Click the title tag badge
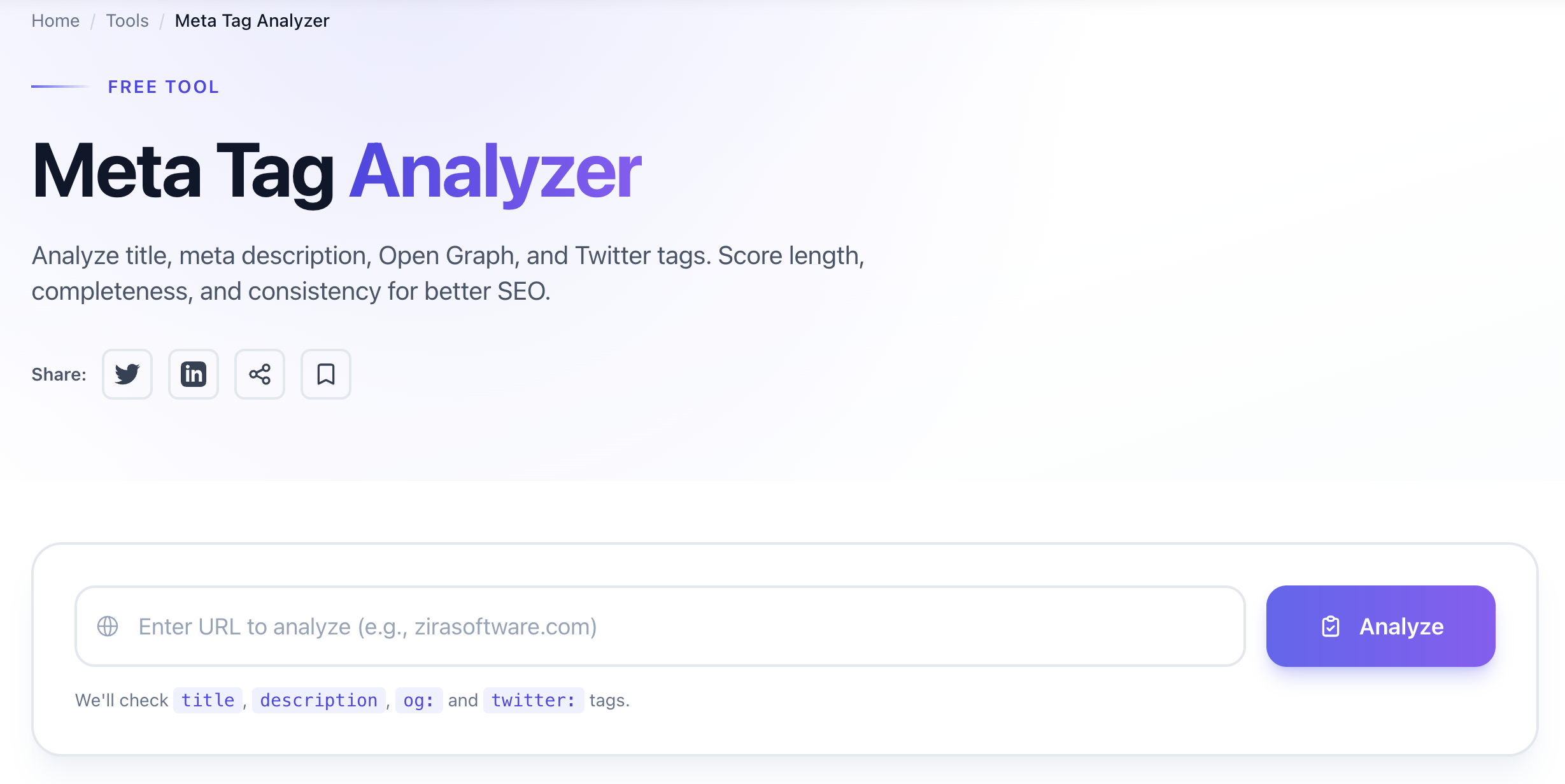This screenshot has width=1565, height=784. [x=207, y=700]
